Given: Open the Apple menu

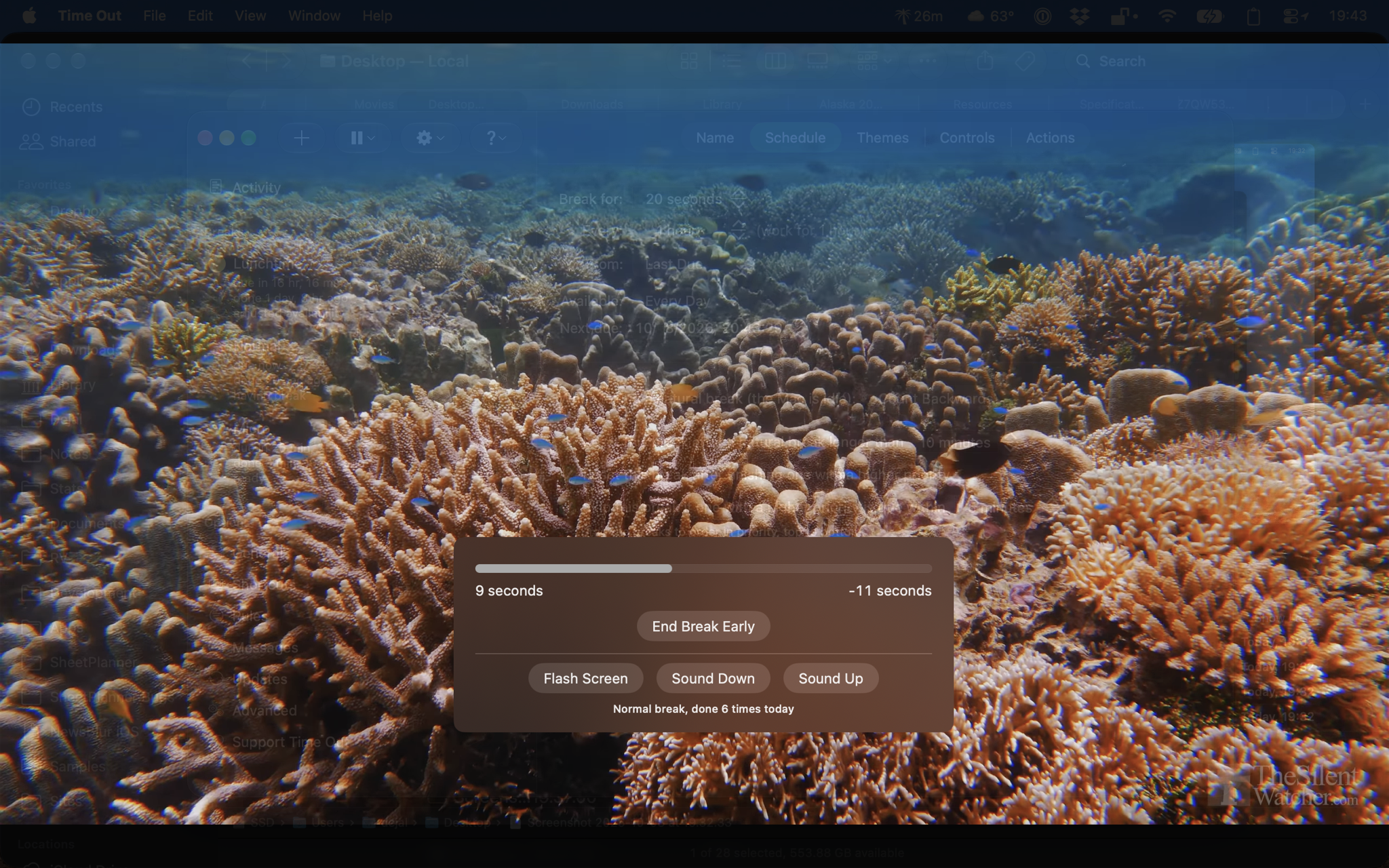Looking at the screenshot, I should coord(29,16).
